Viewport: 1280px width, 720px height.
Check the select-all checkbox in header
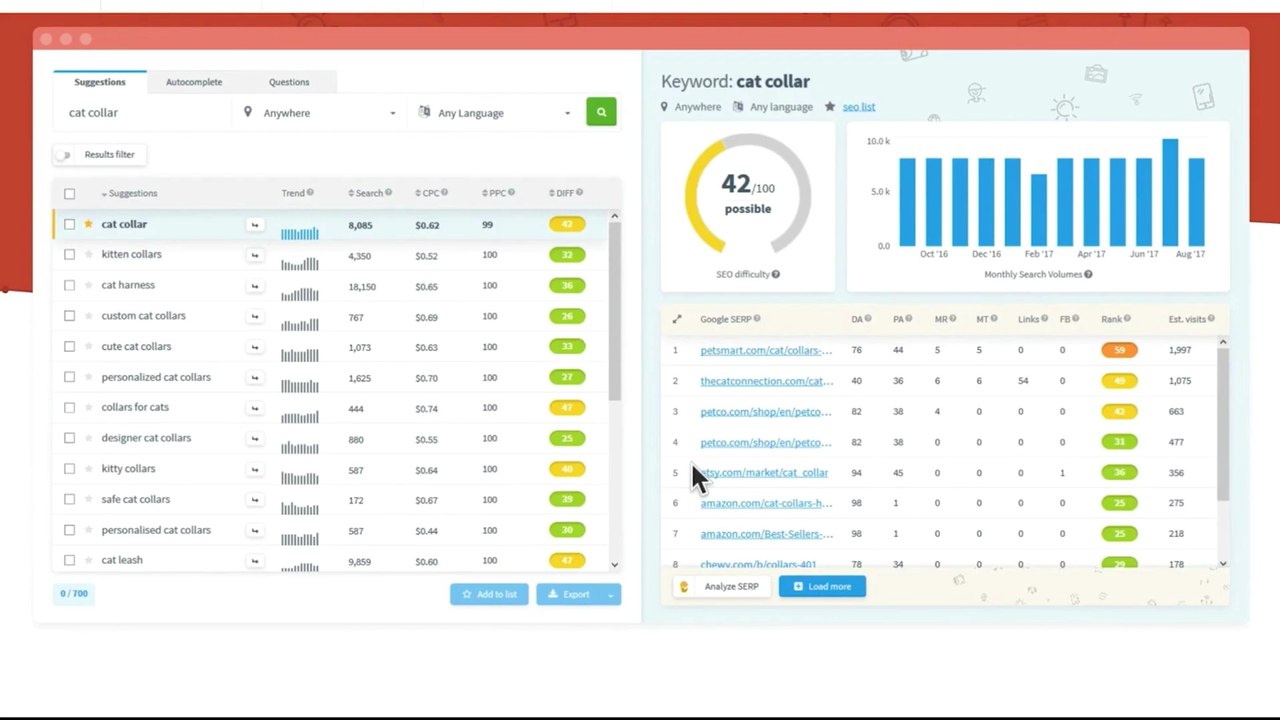[69, 194]
